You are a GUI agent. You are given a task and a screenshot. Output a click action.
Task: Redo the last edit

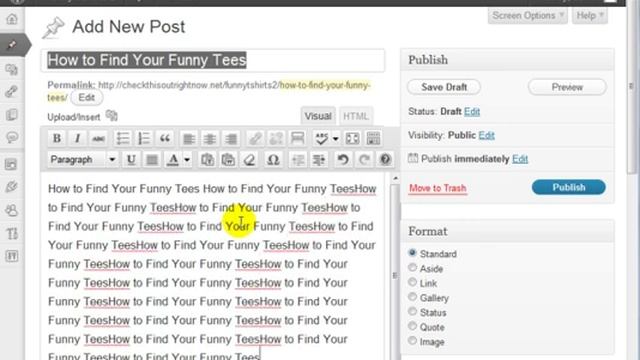tap(364, 160)
